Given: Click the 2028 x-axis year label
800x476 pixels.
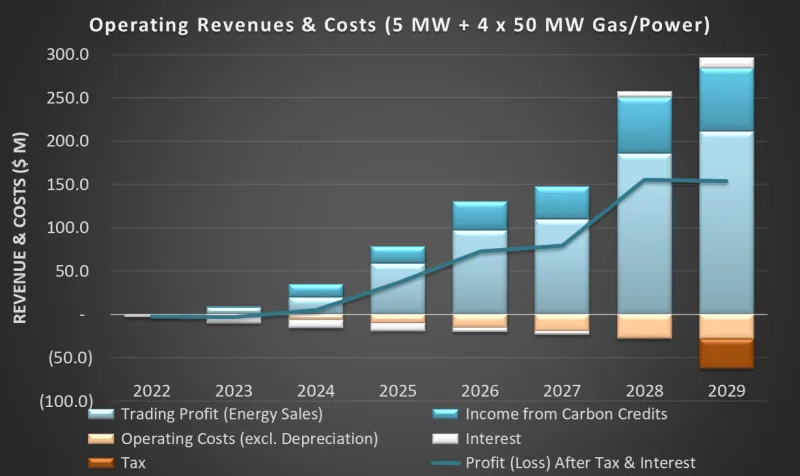Looking at the screenshot, I should coord(644,391).
